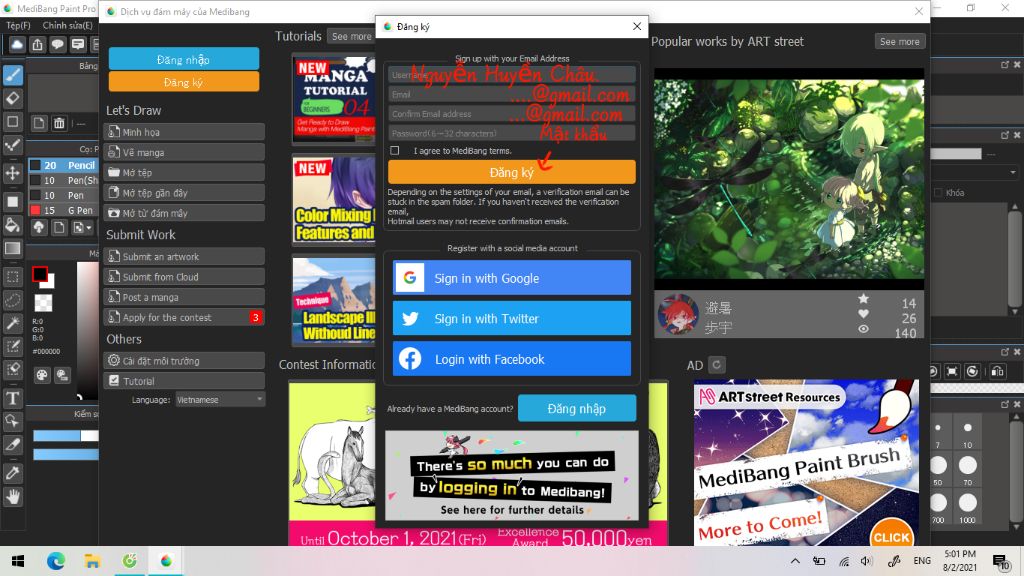Image resolution: width=1024 pixels, height=576 pixels.
Task: Select the Eraser tool
Action: click(x=12, y=99)
